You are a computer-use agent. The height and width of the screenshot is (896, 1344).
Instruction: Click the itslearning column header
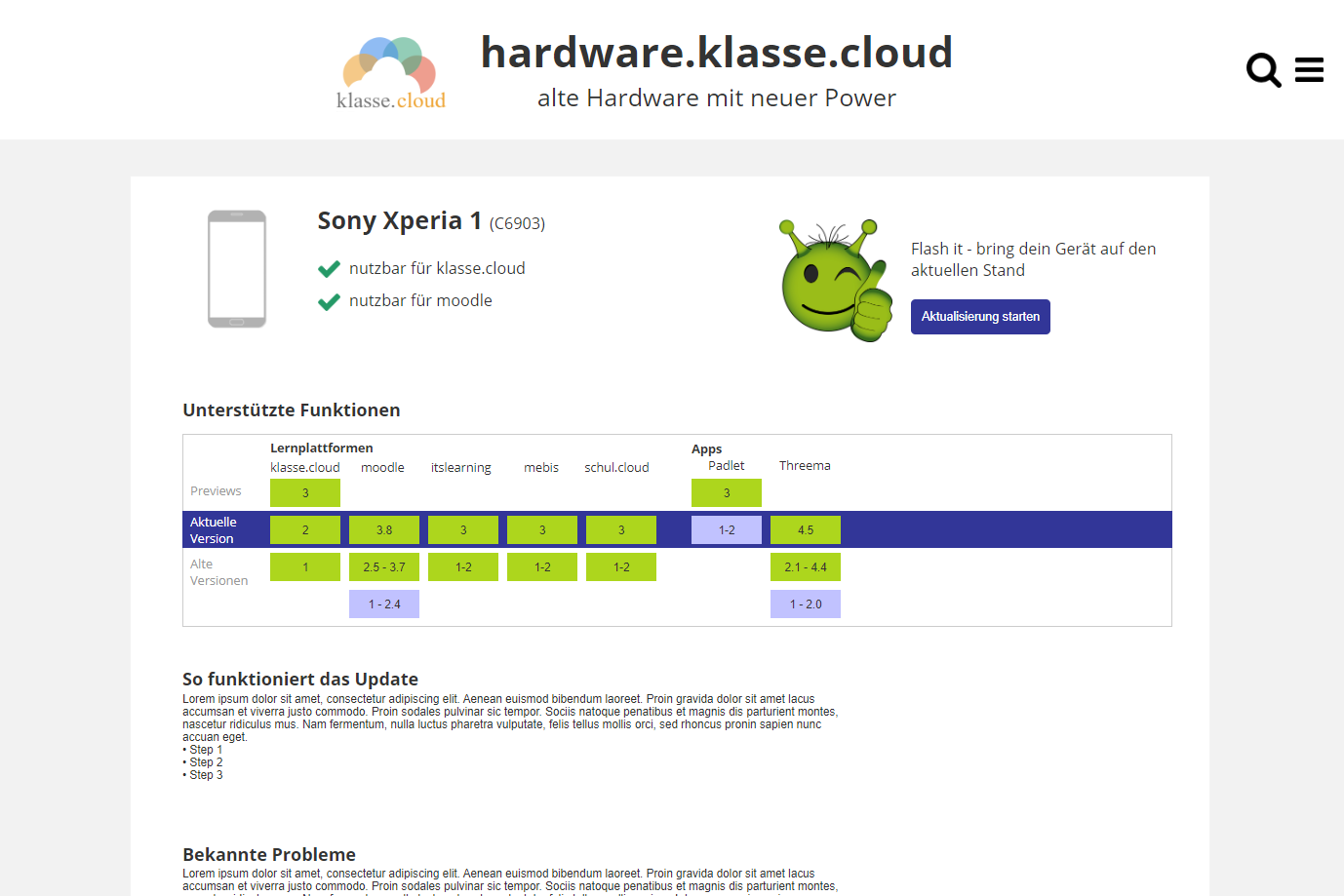pyautogui.click(x=461, y=468)
